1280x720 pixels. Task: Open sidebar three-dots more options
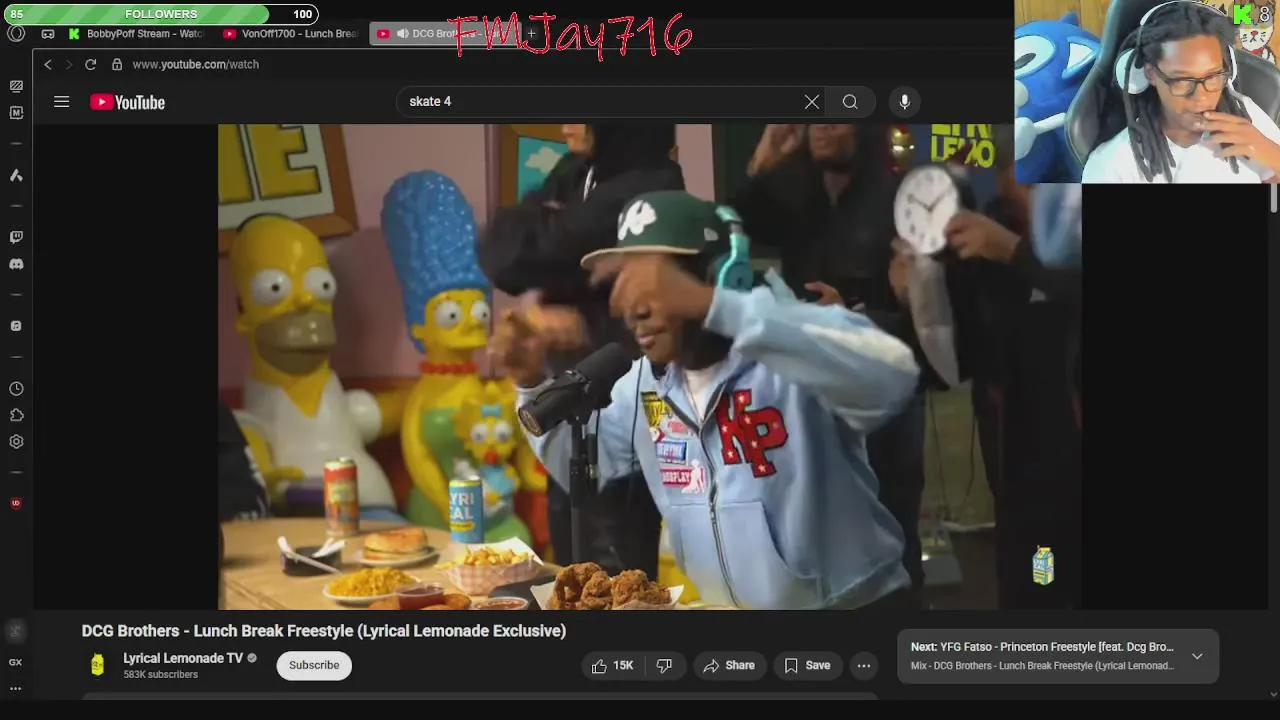(x=16, y=688)
